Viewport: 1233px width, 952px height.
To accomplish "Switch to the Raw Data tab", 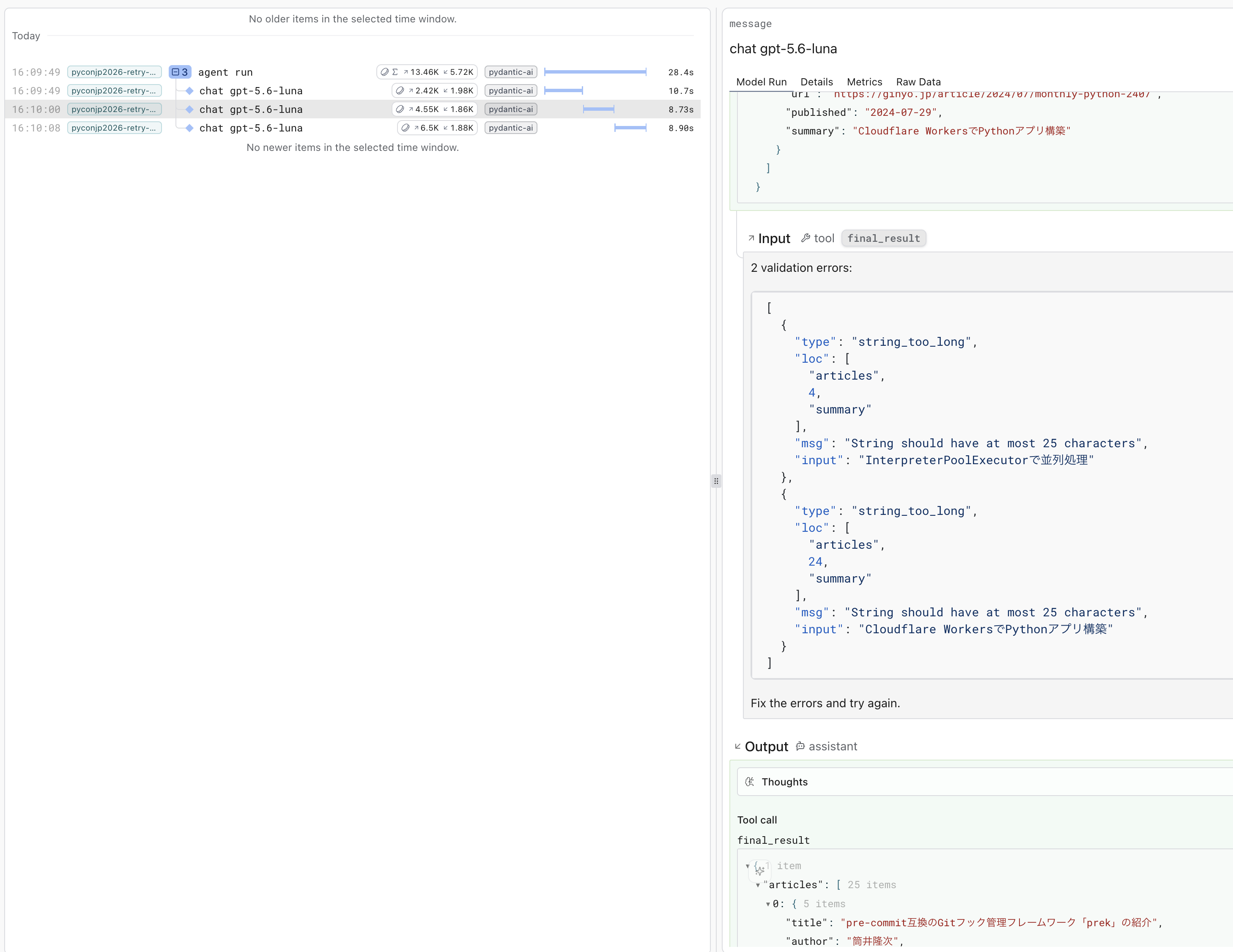I will 918,82.
